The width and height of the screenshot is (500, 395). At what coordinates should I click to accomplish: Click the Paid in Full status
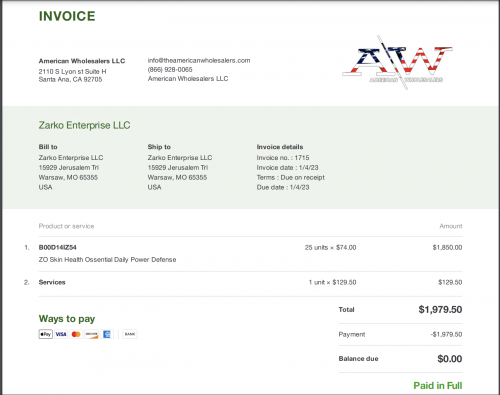coord(438,385)
